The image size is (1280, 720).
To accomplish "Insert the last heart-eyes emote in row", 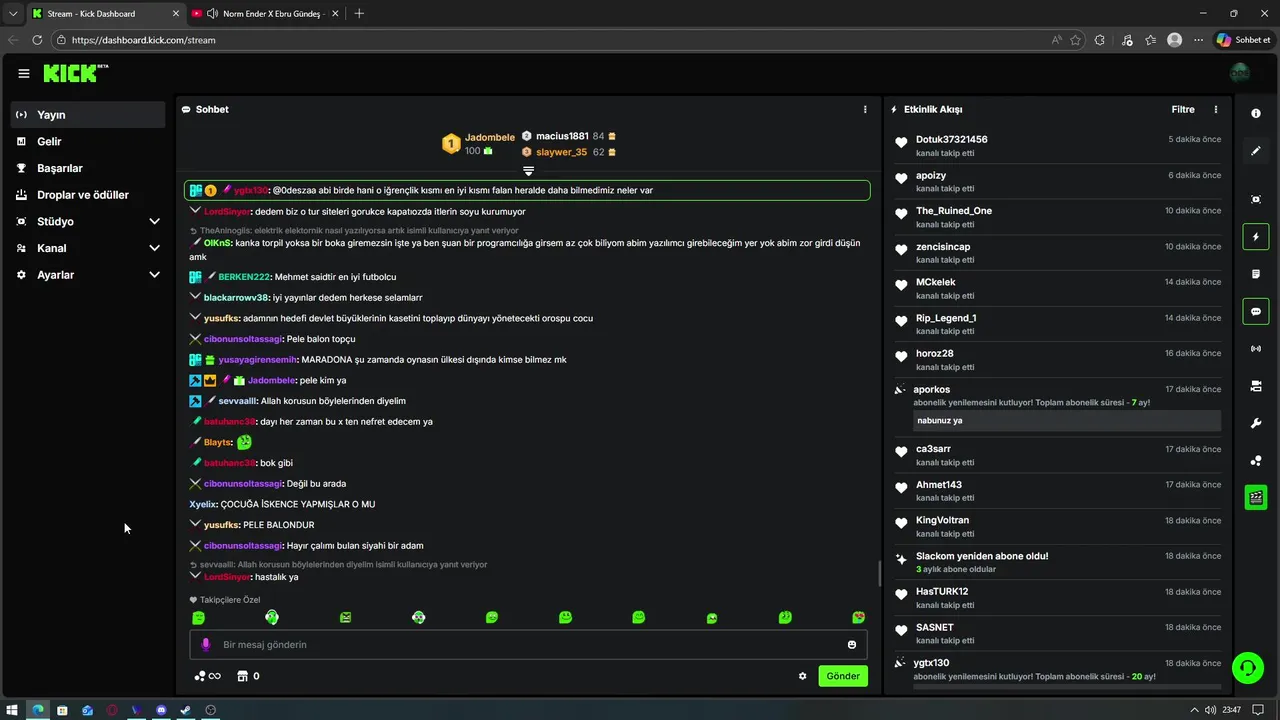I will click(x=858, y=618).
